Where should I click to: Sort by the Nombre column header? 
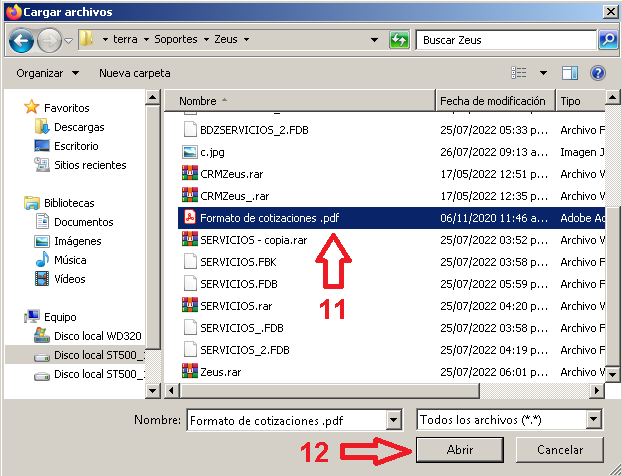click(300, 101)
